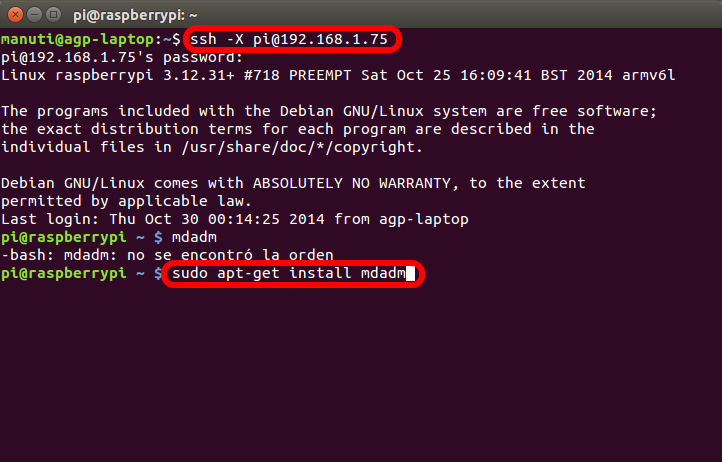This screenshot has width=722, height=462.
Task: Click the highlighted sudo apt-get install command
Action: [286, 273]
